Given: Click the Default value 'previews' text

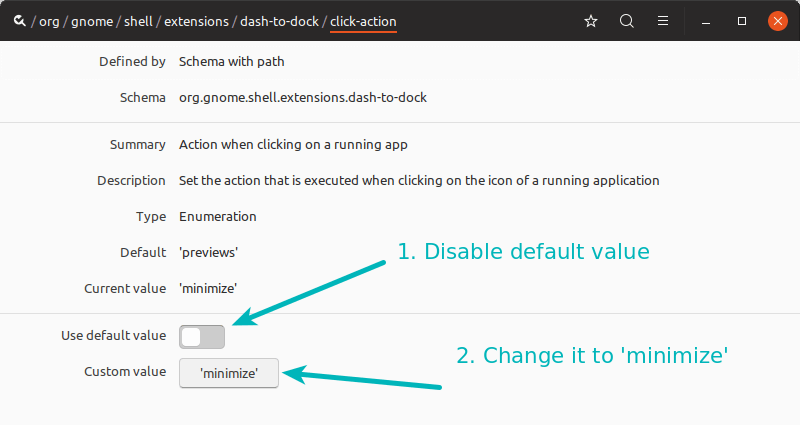Looking at the screenshot, I should pos(207,252).
